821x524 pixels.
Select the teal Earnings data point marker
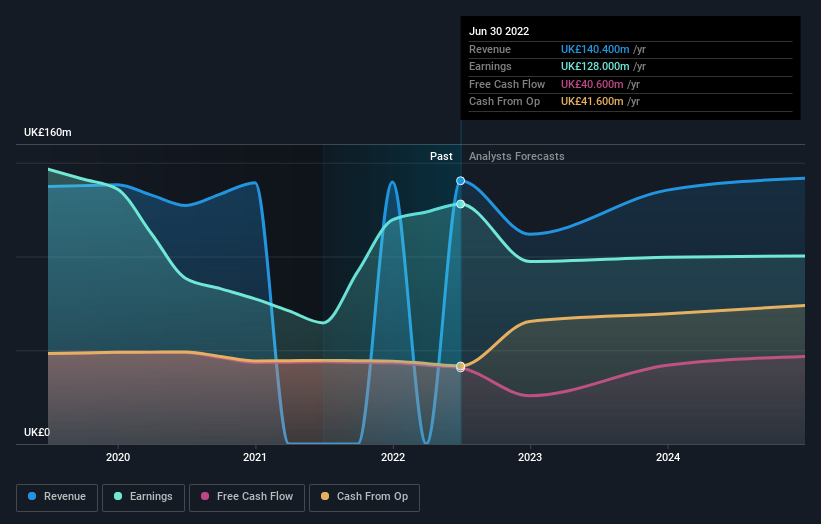coord(460,204)
